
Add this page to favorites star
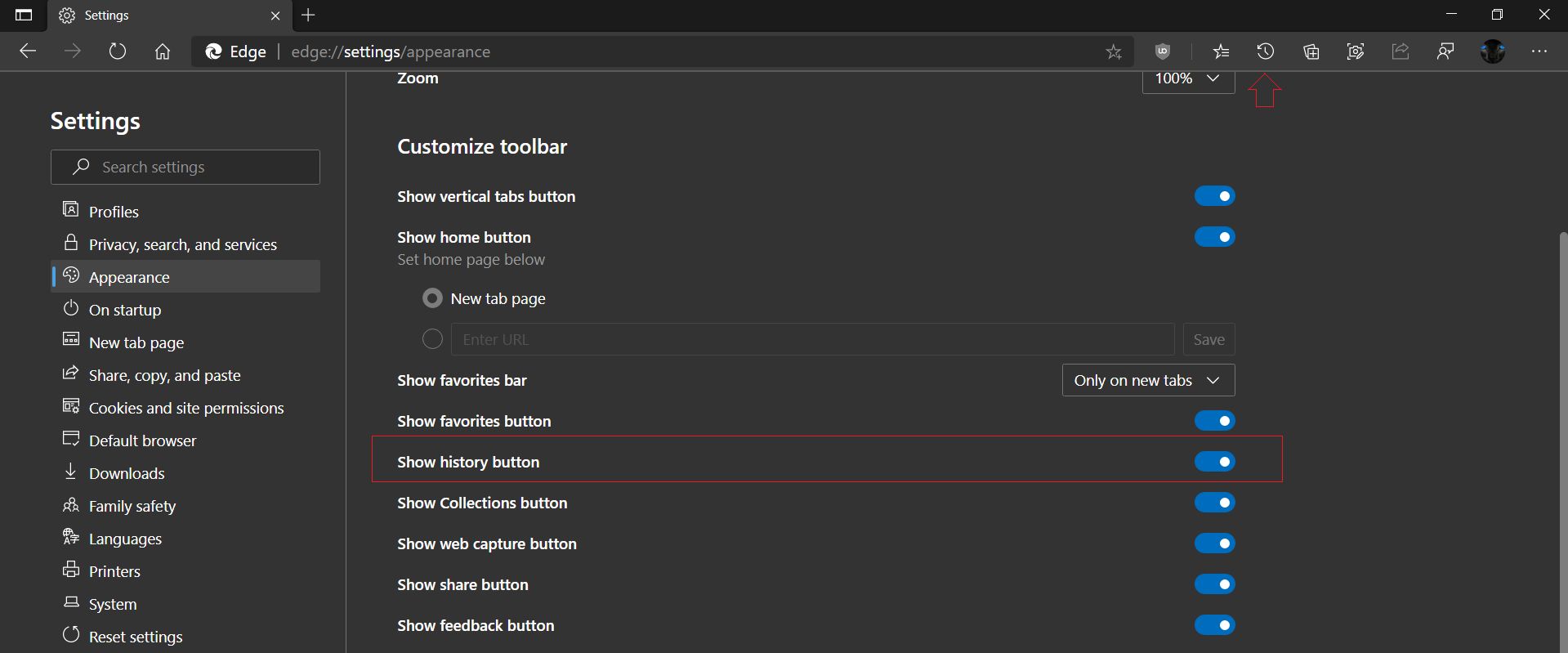(x=1114, y=51)
